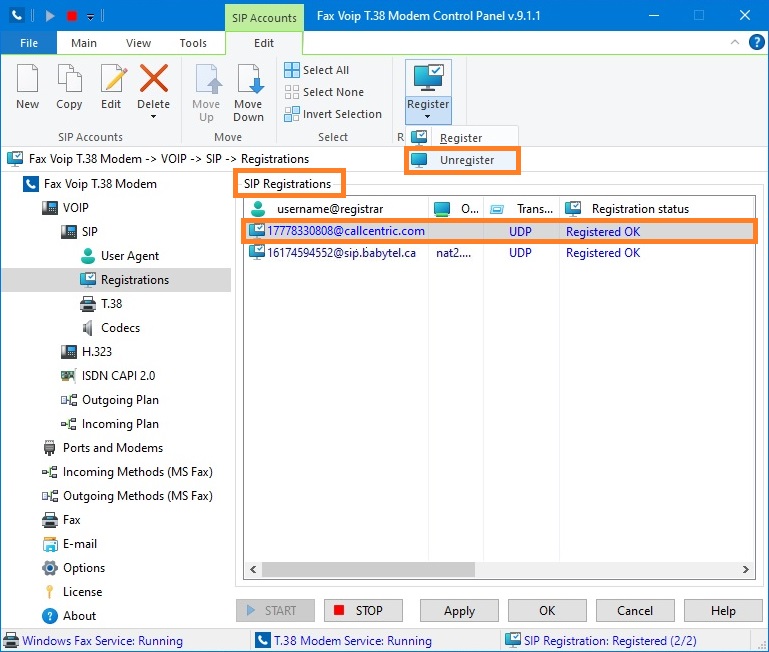769x652 pixels.
Task: Click the OK button
Action: coord(547,611)
